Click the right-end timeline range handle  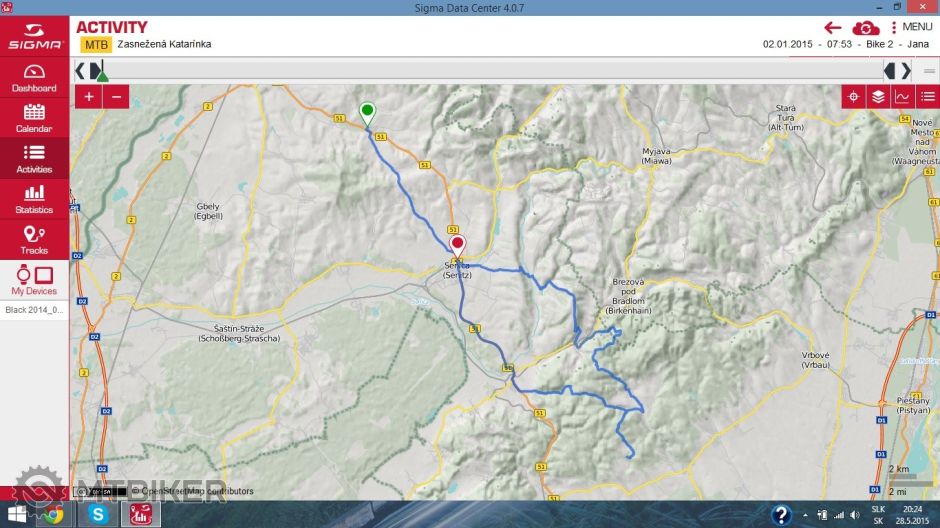point(890,70)
